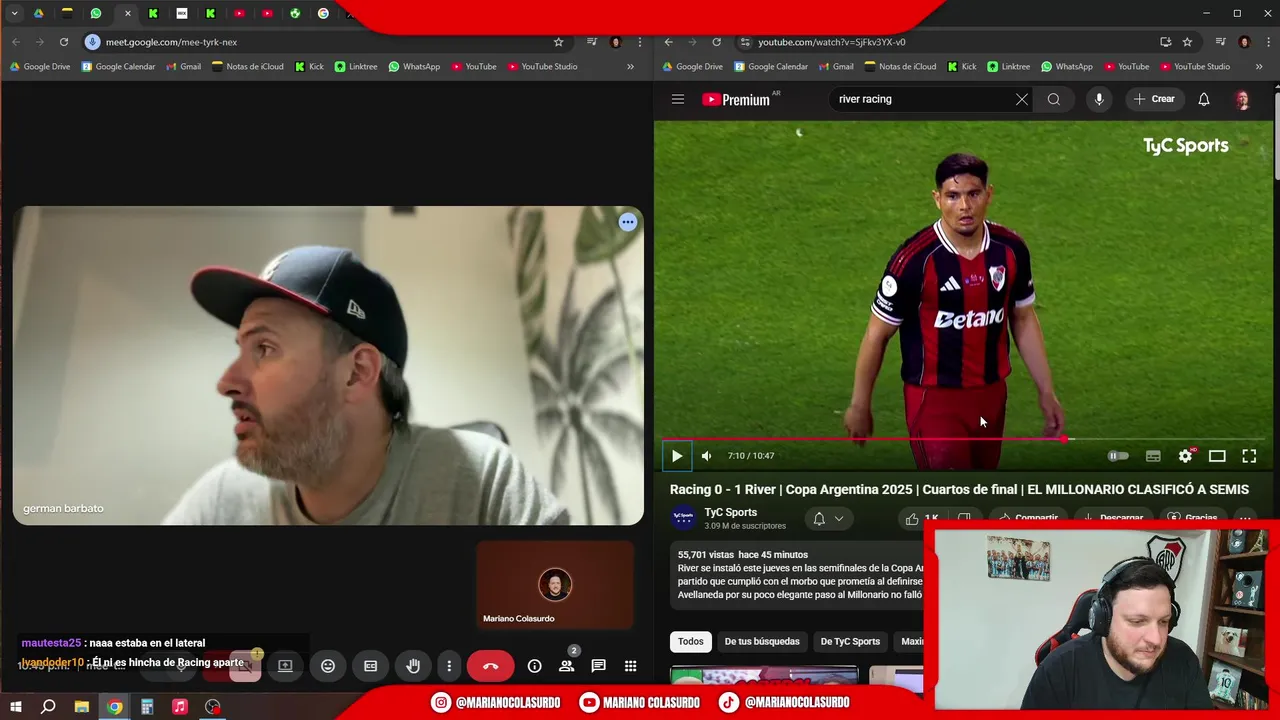This screenshot has width=1280, height=720.
Task: Open YouTube account avatar menu
Action: (x=1242, y=99)
